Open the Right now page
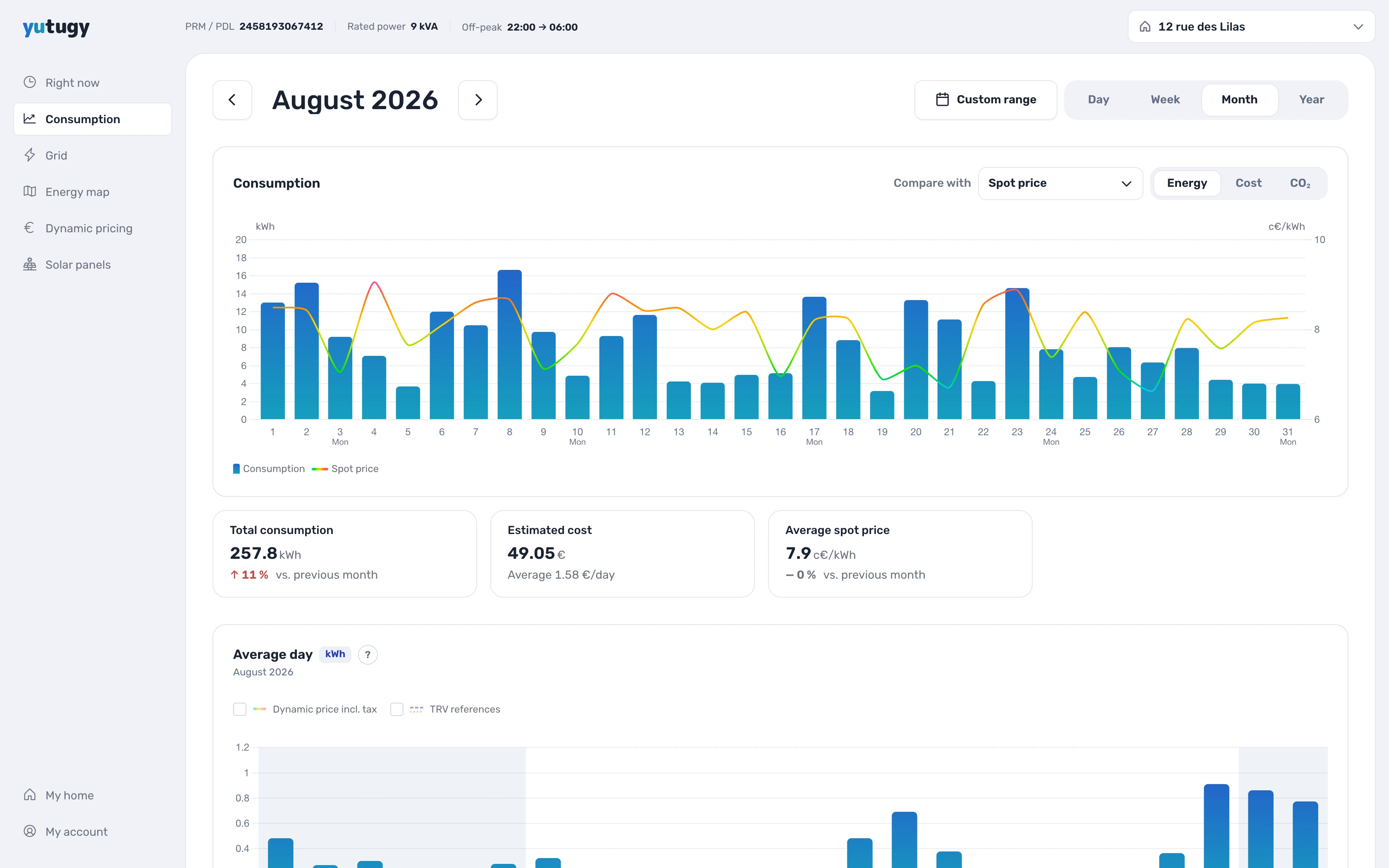Image resolution: width=1389 pixels, height=868 pixels. pyautogui.click(x=93, y=83)
